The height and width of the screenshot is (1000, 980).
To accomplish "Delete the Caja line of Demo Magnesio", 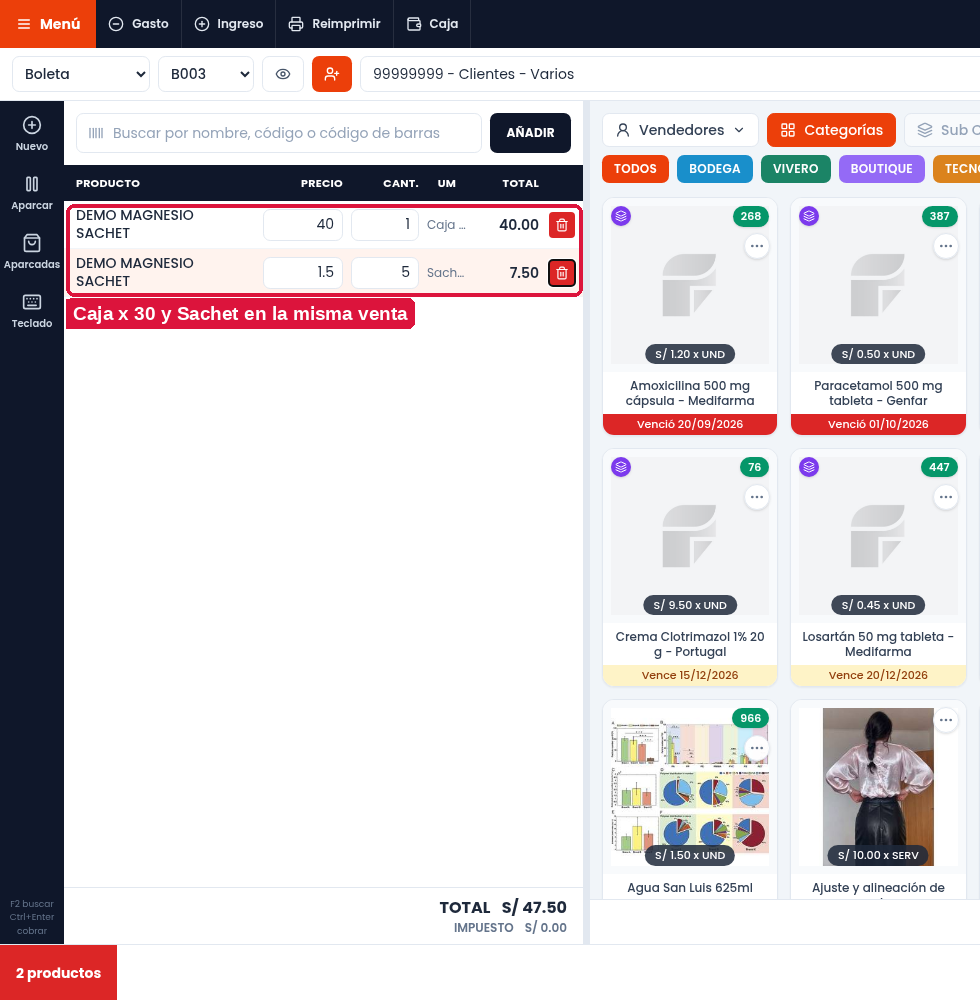I will [562, 225].
